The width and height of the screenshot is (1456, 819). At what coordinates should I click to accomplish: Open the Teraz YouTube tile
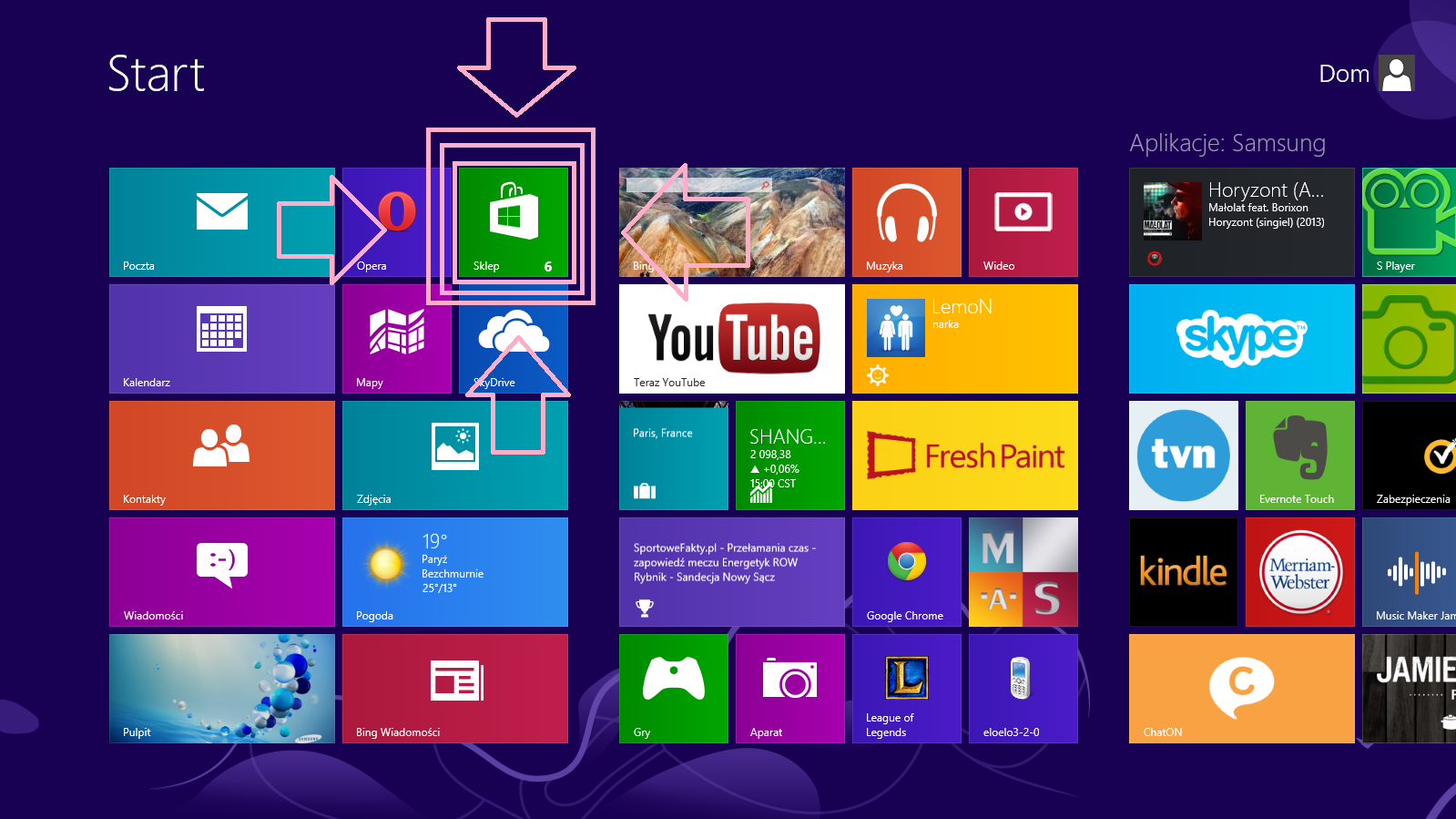pyautogui.click(x=732, y=339)
